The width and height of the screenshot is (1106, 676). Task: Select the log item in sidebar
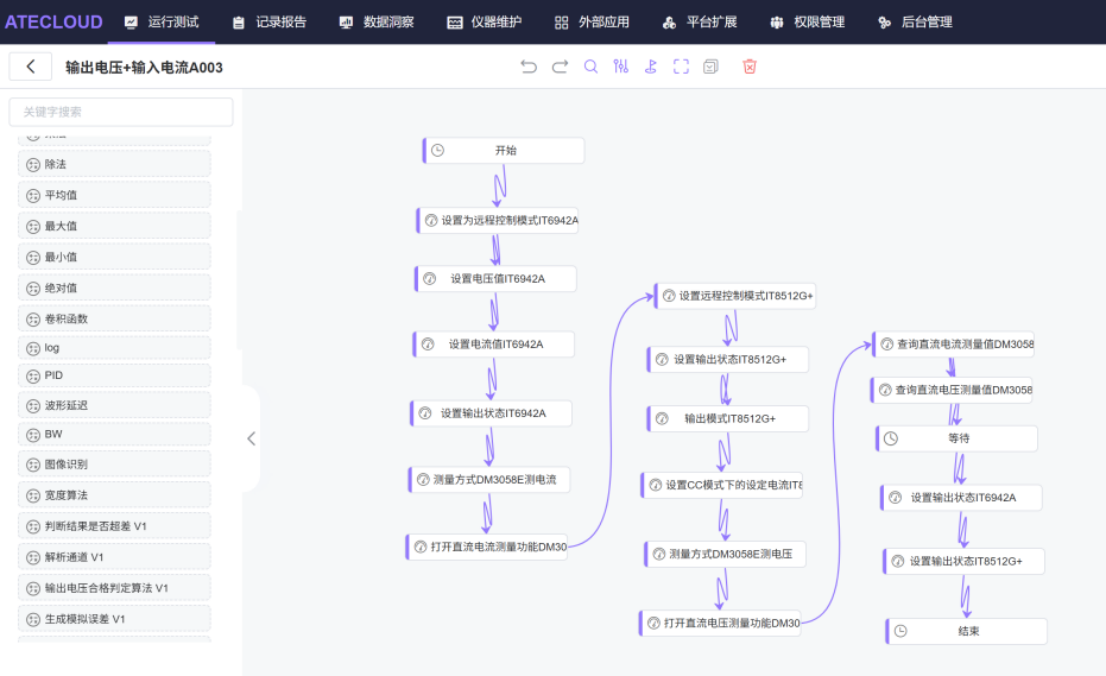(x=114, y=348)
